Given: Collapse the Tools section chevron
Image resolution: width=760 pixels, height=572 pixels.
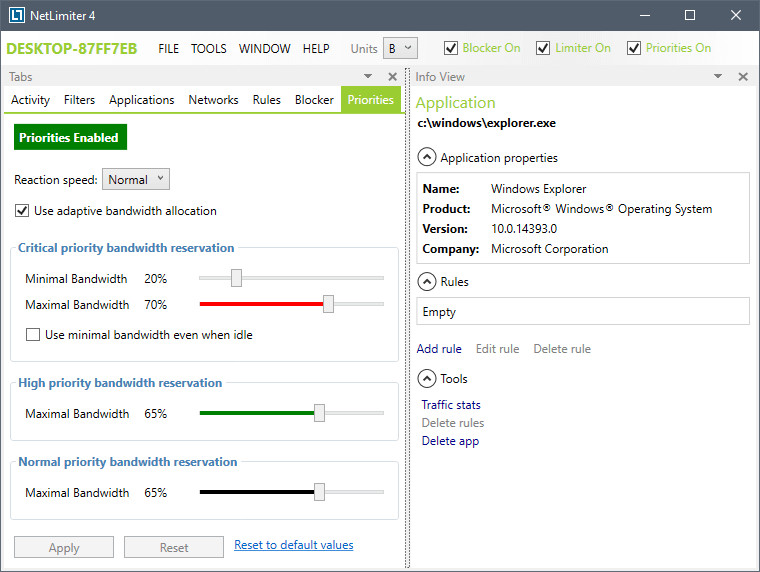Looking at the screenshot, I should coord(427,379).
